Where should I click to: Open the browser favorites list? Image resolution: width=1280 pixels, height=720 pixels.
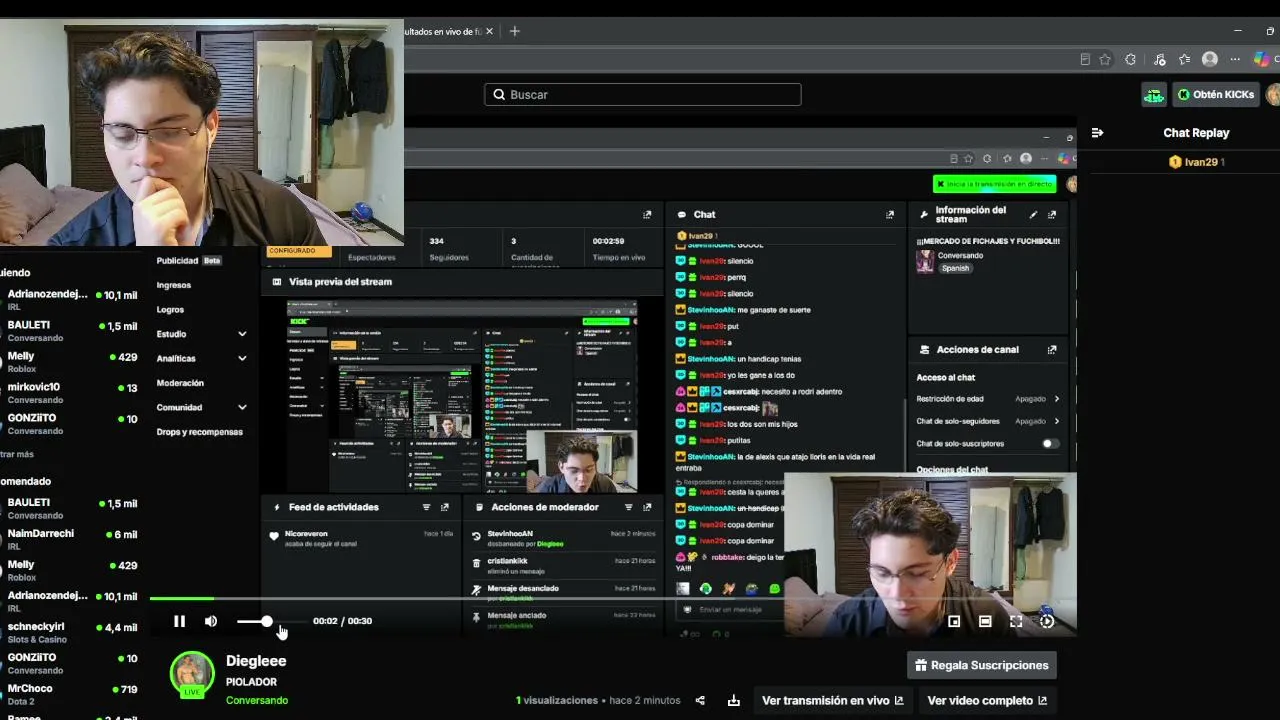1185,60
